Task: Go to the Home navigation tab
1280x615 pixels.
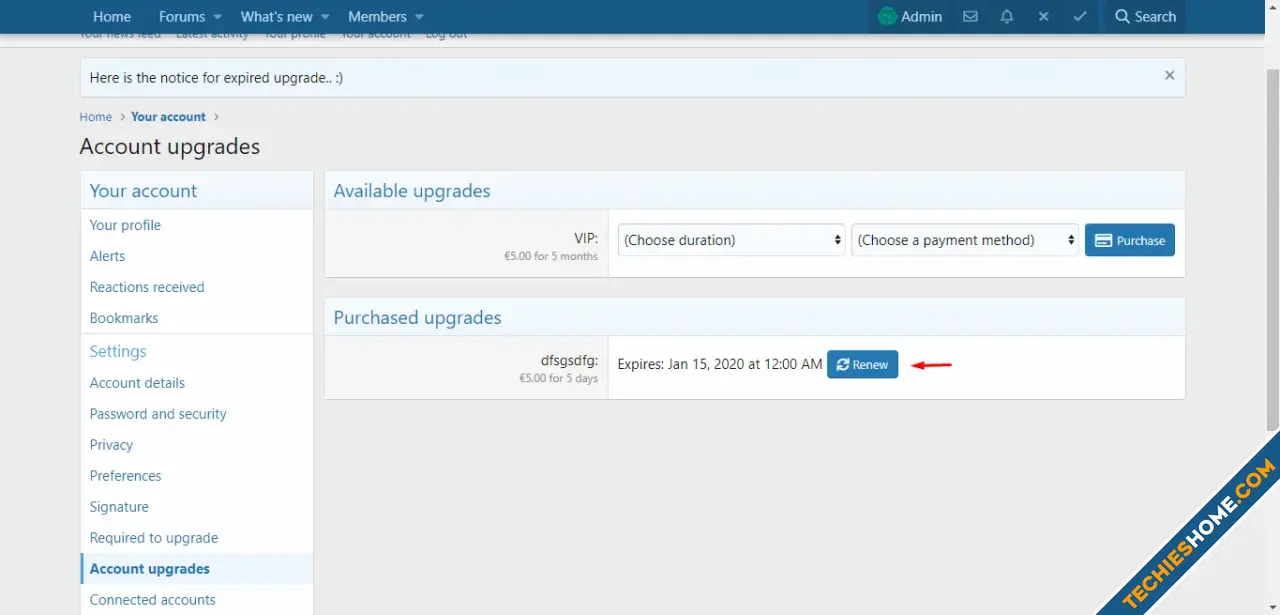Action: tap(112, 17)
